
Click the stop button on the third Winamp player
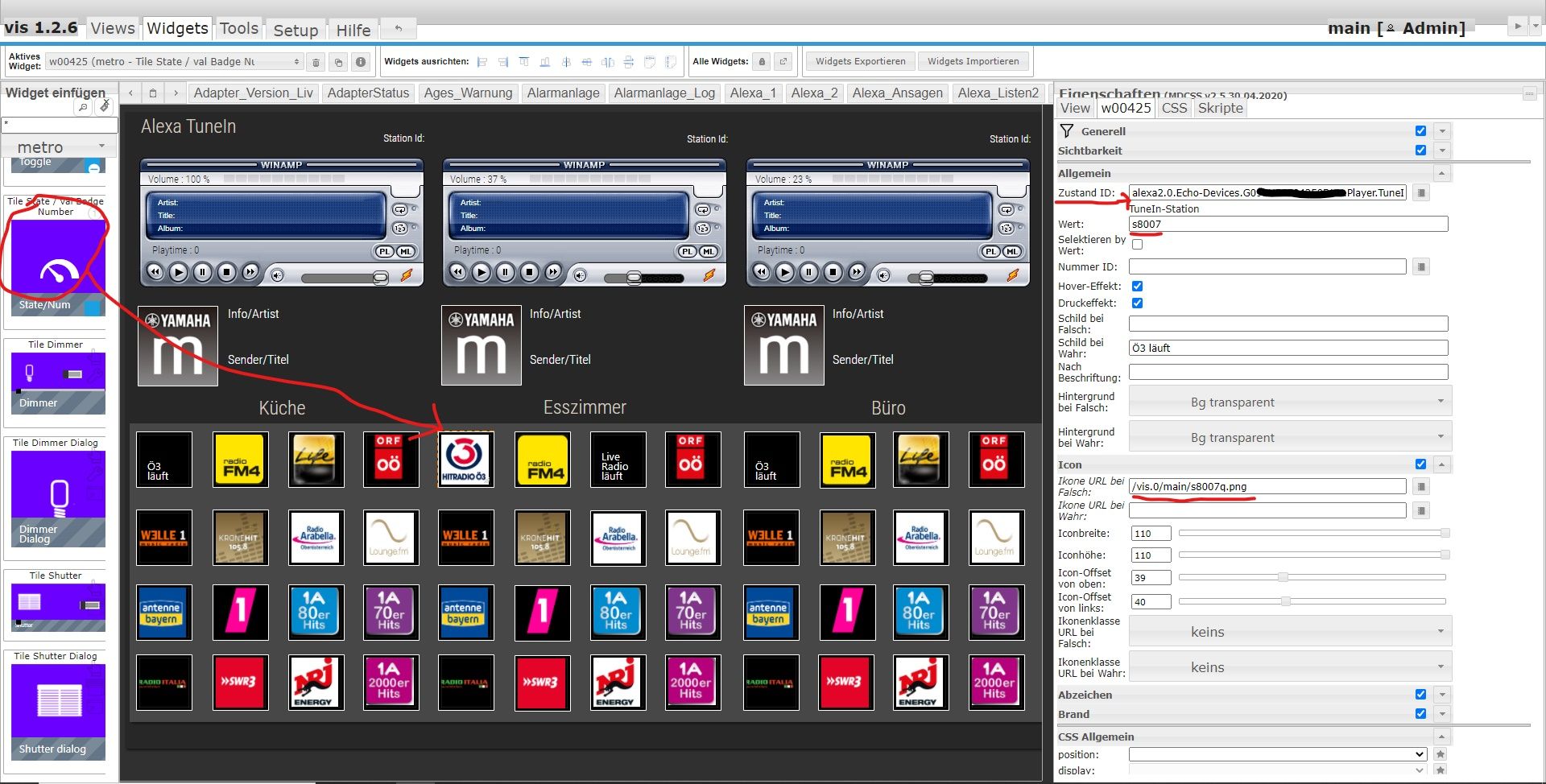(833, 273)
